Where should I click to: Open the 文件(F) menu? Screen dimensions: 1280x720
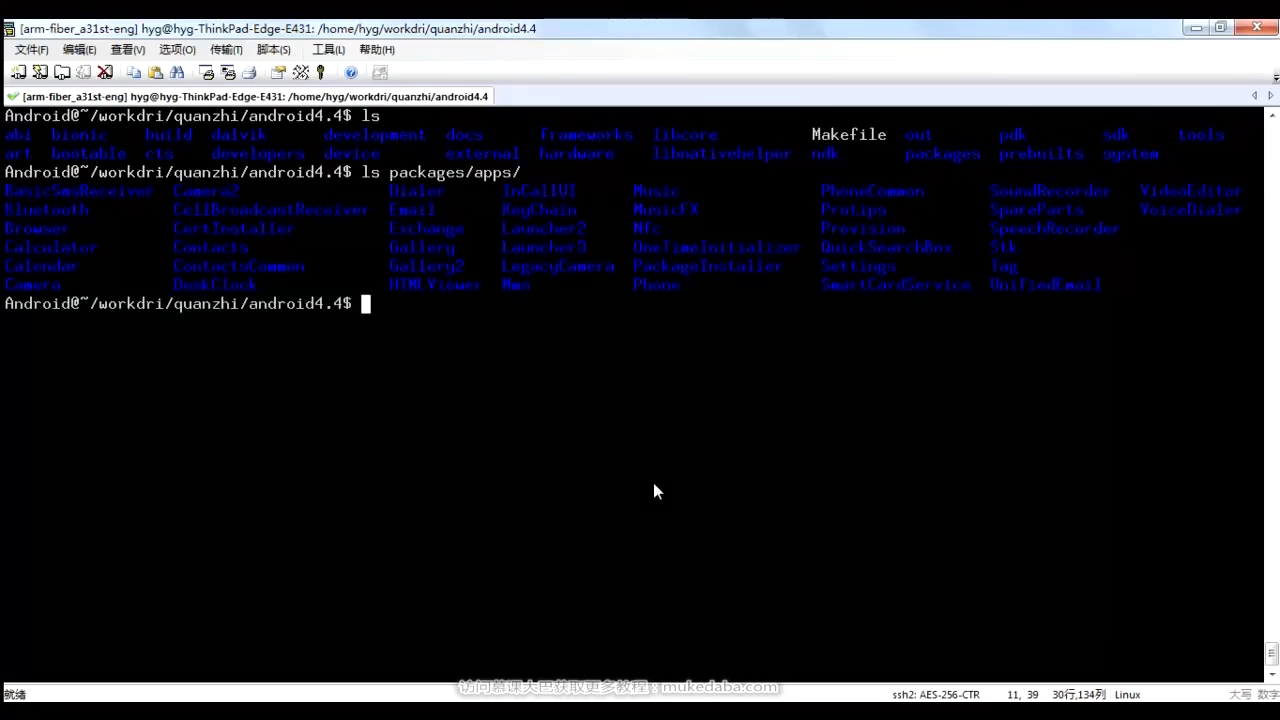32,49
